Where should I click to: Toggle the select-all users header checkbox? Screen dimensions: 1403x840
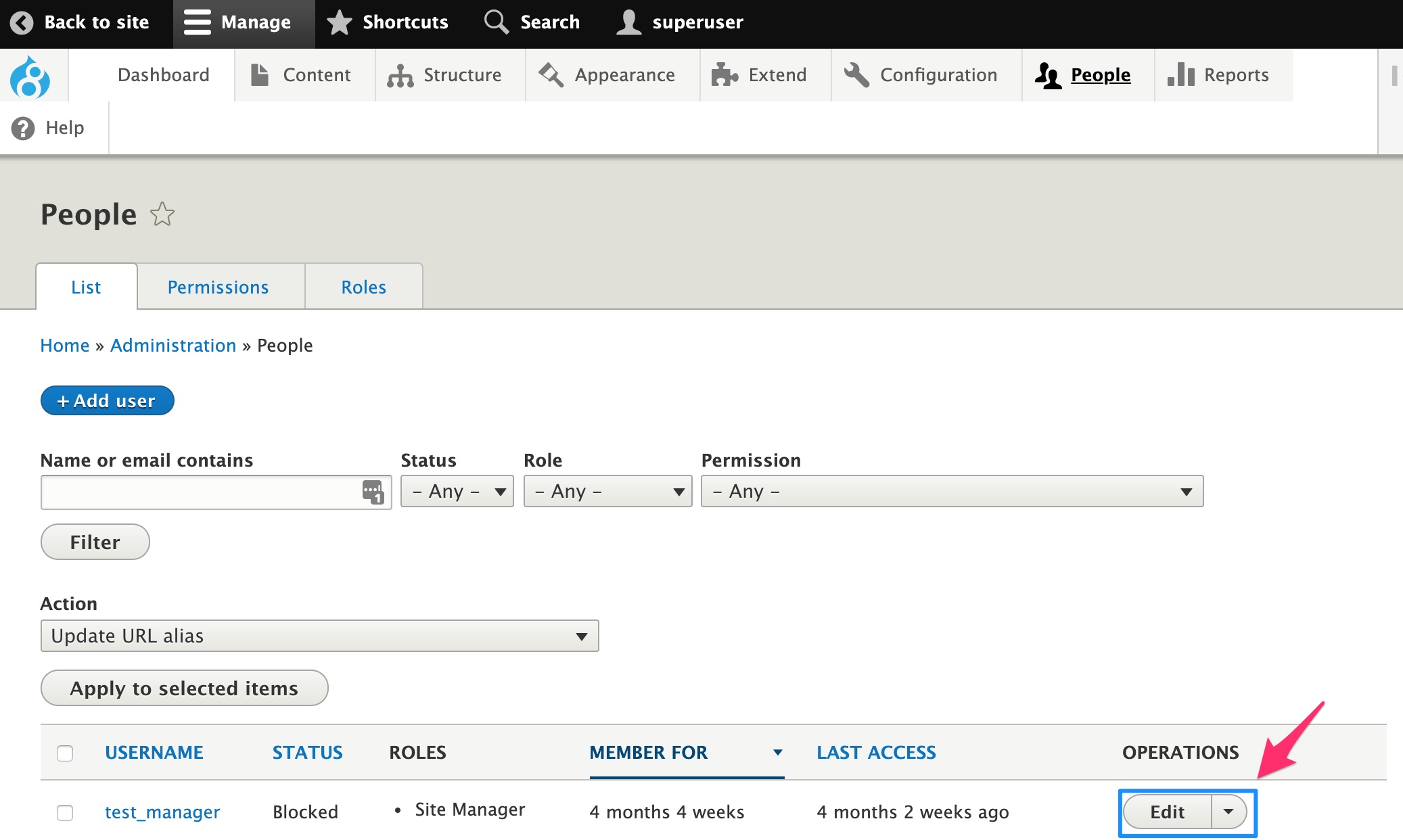pyautogui.click(x=65, y=753)
